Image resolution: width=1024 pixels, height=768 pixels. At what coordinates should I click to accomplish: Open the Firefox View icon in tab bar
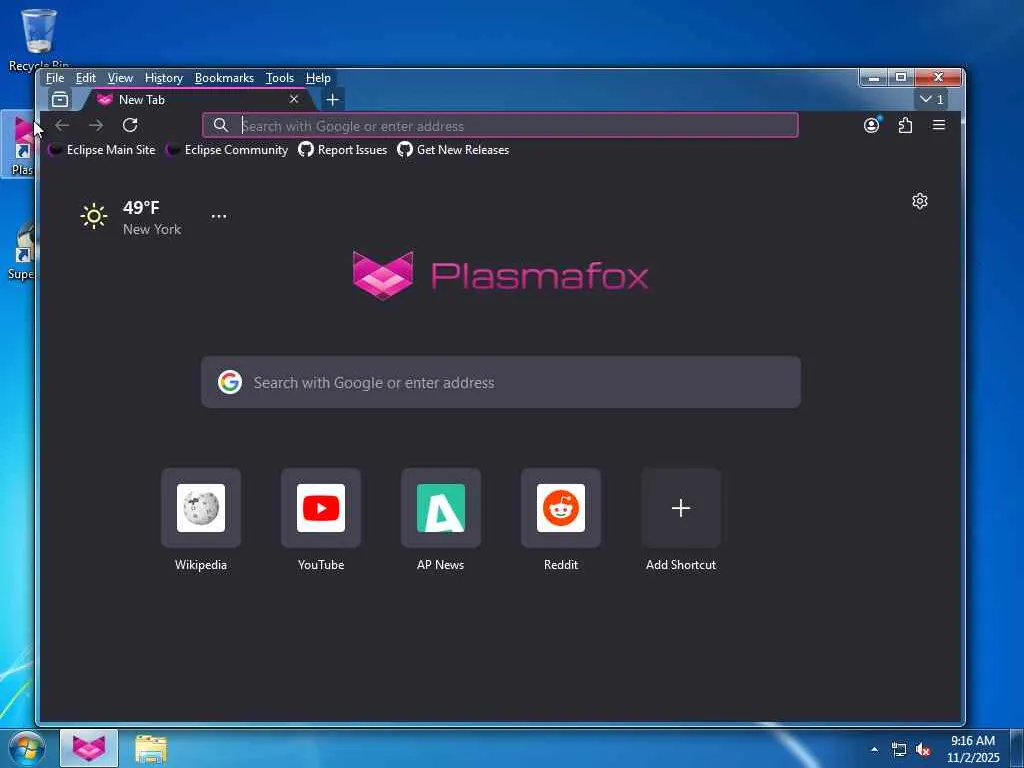(59, 99)
